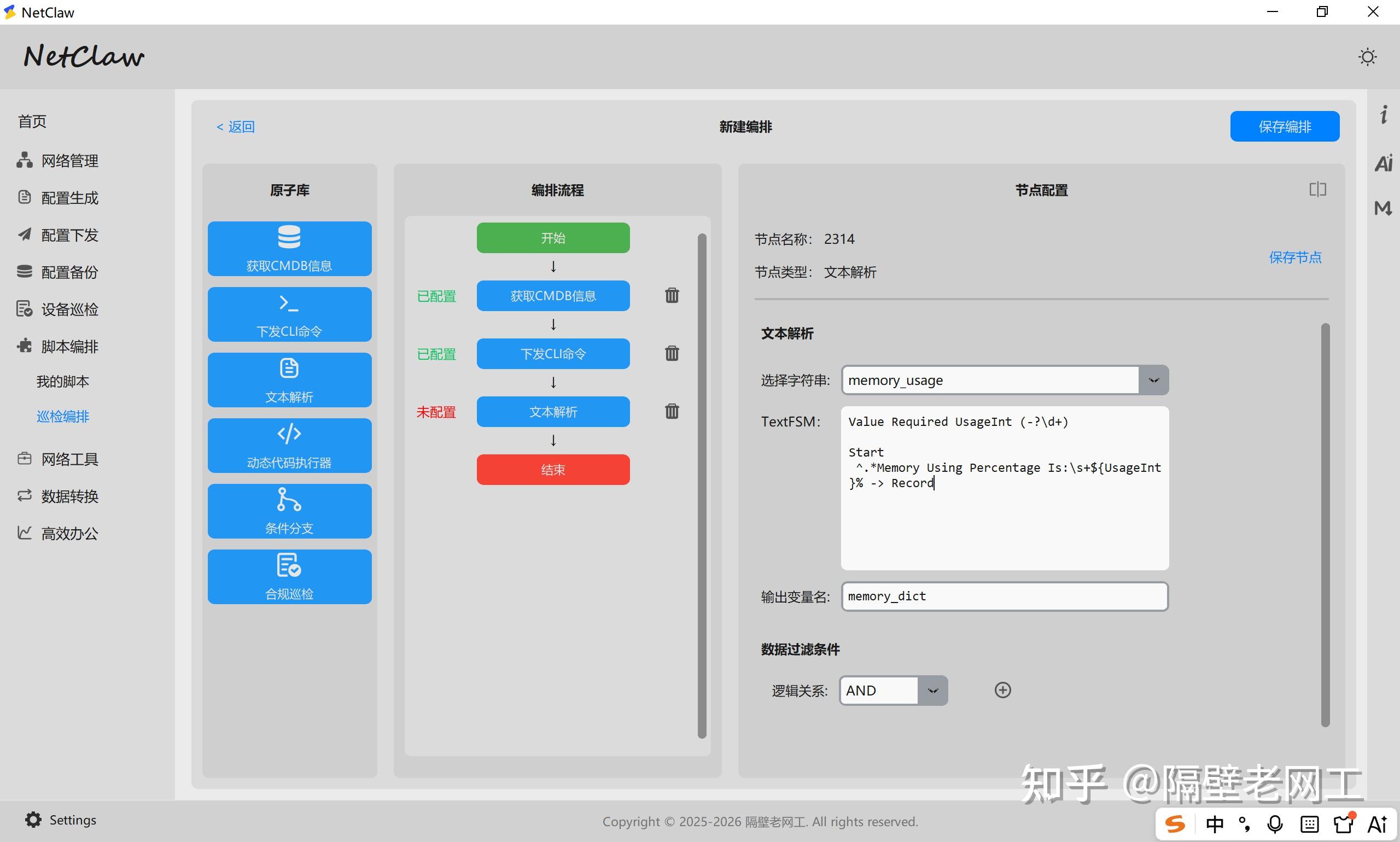
Task: Select 我的脚本 submenu item
Action: (63, 381)
